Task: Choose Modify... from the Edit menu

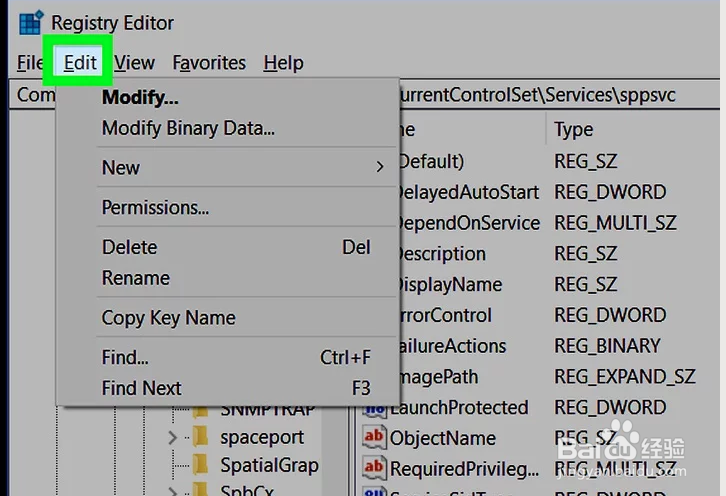Action: (x=140, y=98)
